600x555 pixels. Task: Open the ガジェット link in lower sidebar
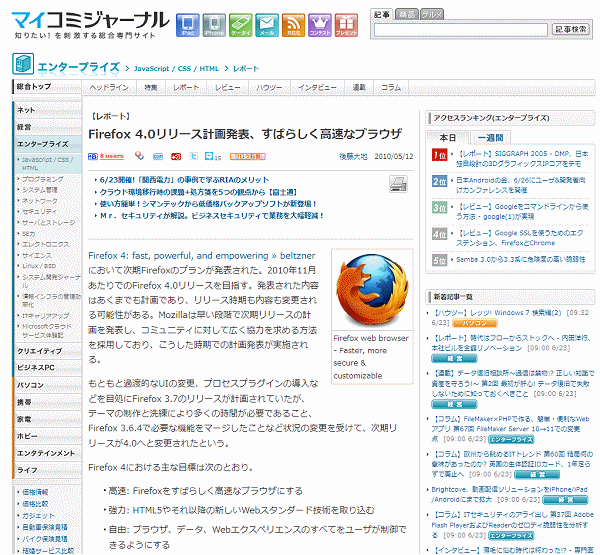point(38,516)
